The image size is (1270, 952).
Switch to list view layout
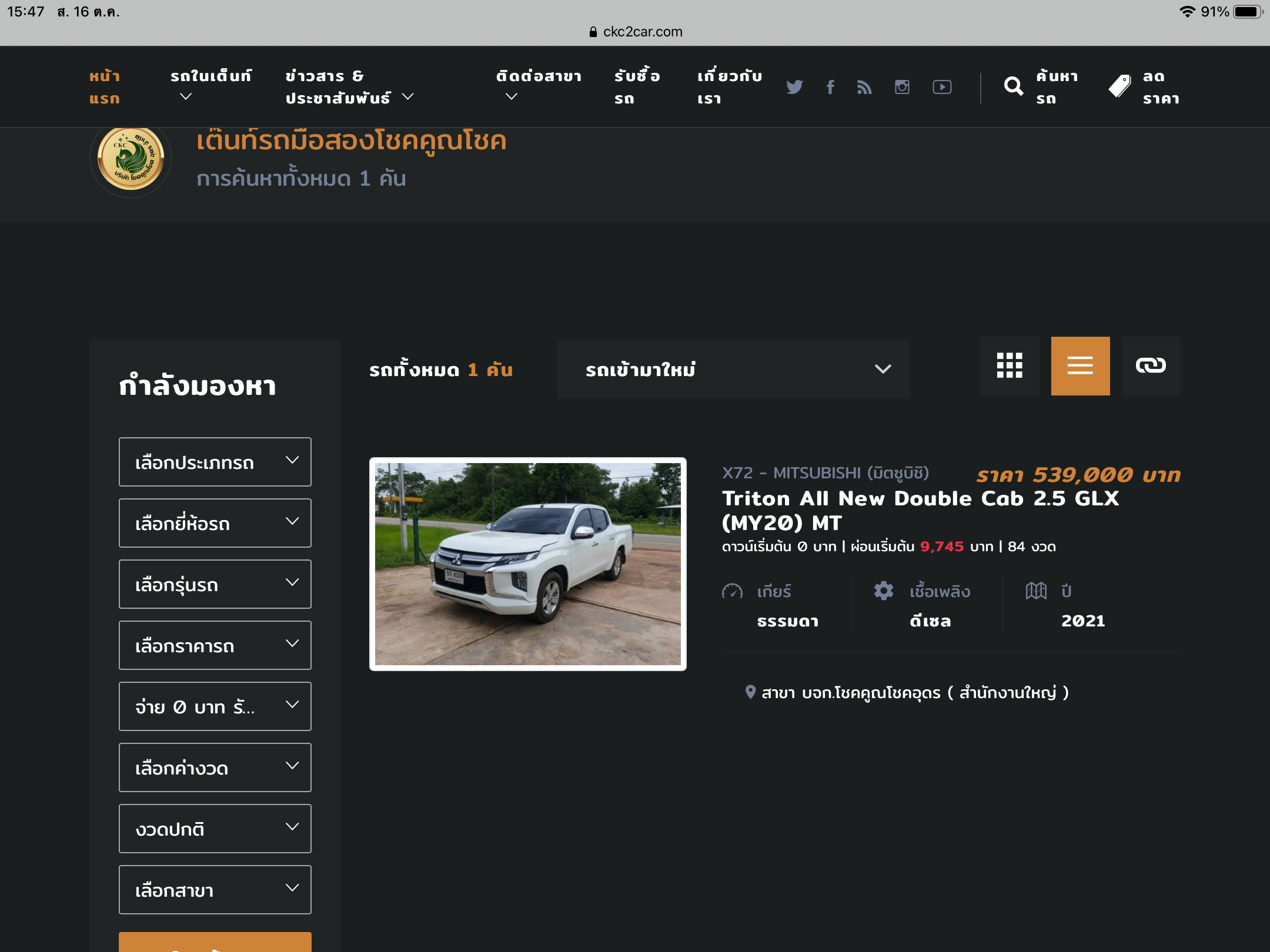1080,366
